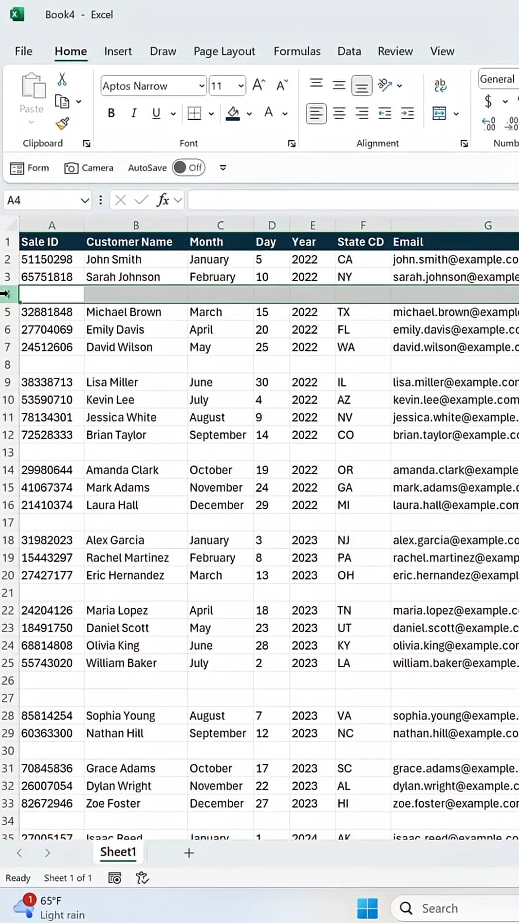
Task: Switch to the Review tab
Action: click(x=395, y=51)
